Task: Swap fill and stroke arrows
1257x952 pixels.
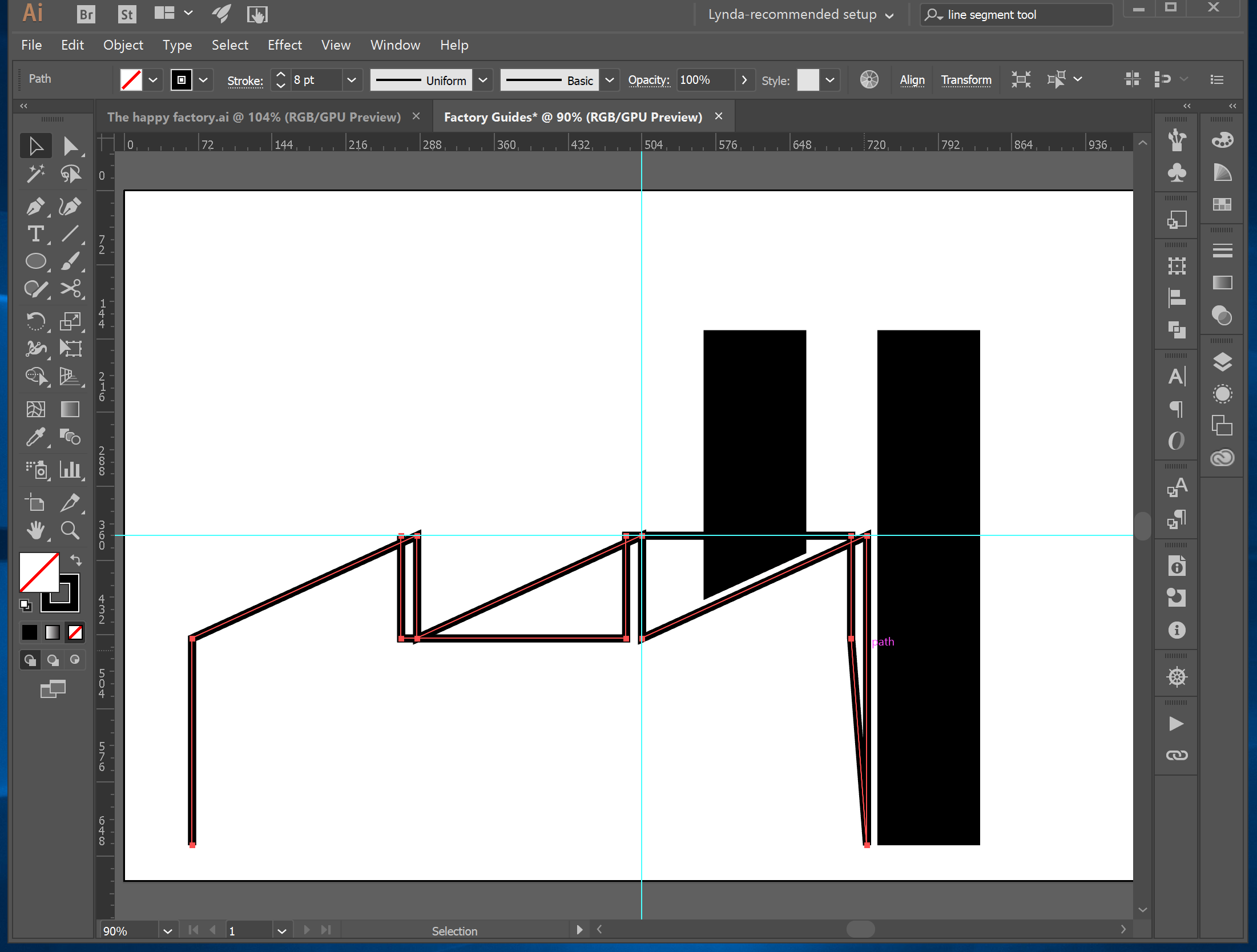Action: coord(76,560)
